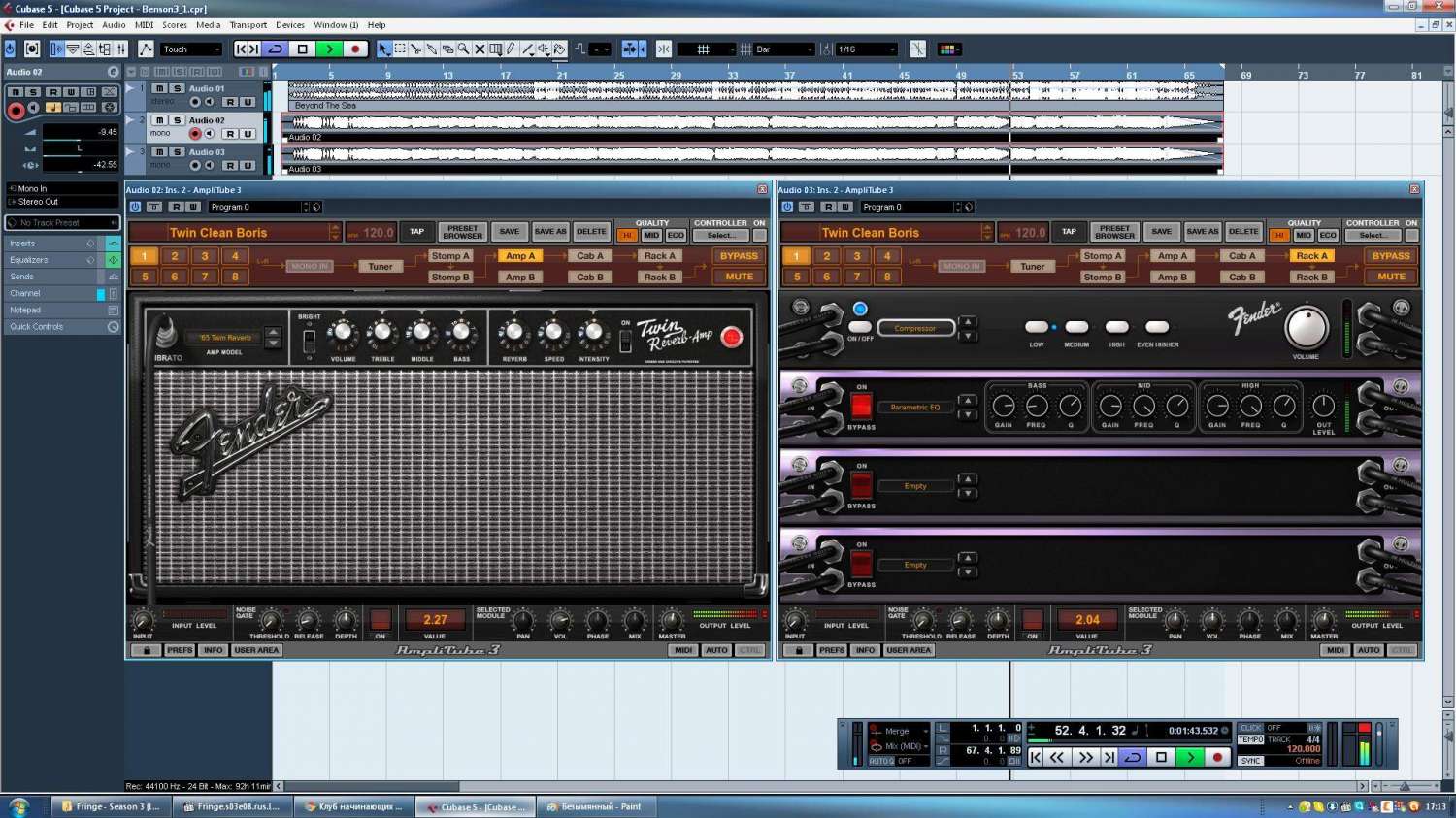Viewport: 1456px width, 818px height.
Task: Toggle record enable on Audio 02 track
Action: tap(195, 134)
